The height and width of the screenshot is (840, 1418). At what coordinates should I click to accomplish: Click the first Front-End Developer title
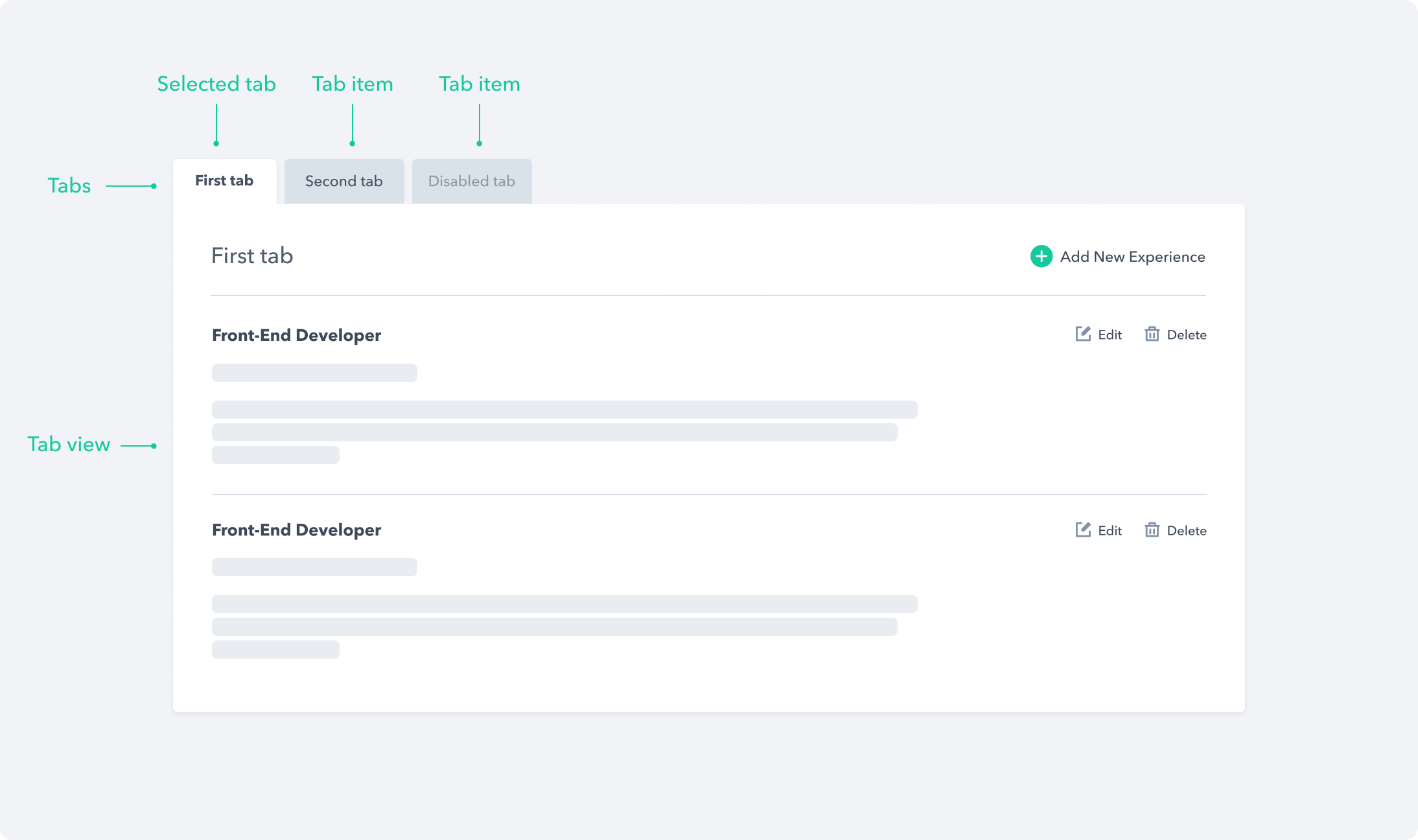(296, 335)
